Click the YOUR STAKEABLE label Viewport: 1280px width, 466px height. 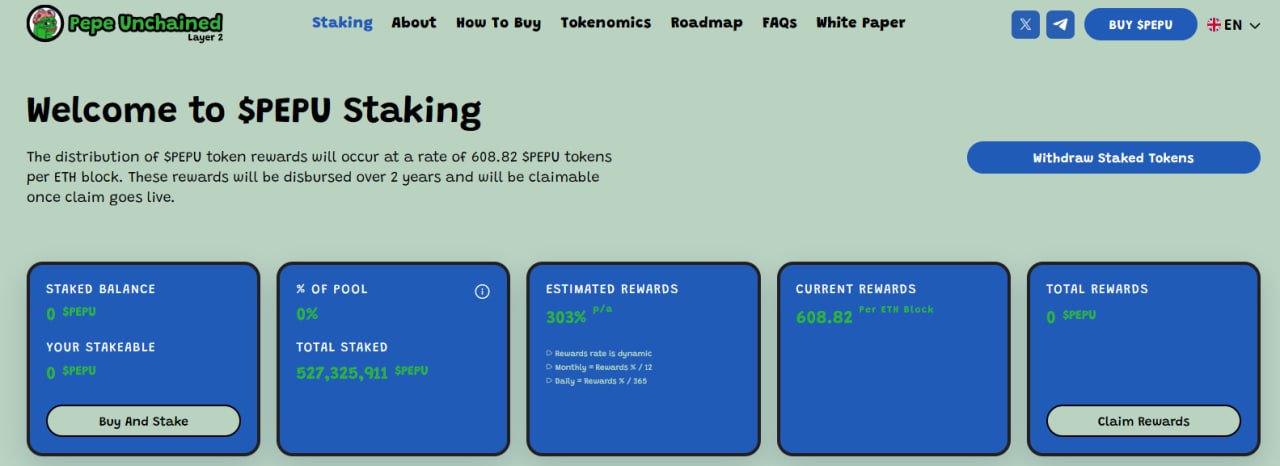(101, 347)
